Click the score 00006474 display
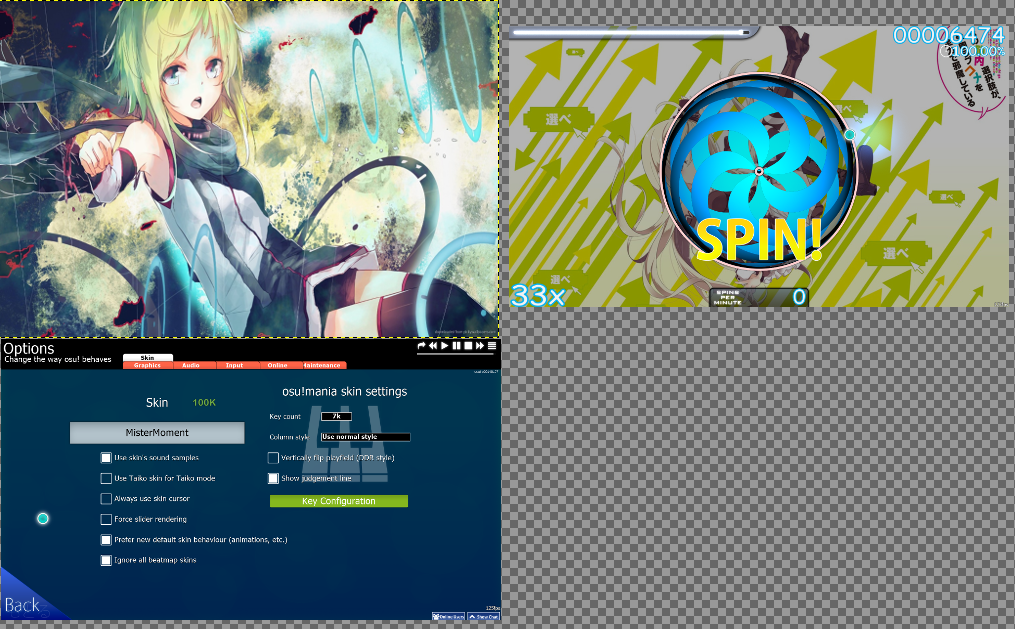 tap(949, 35)
